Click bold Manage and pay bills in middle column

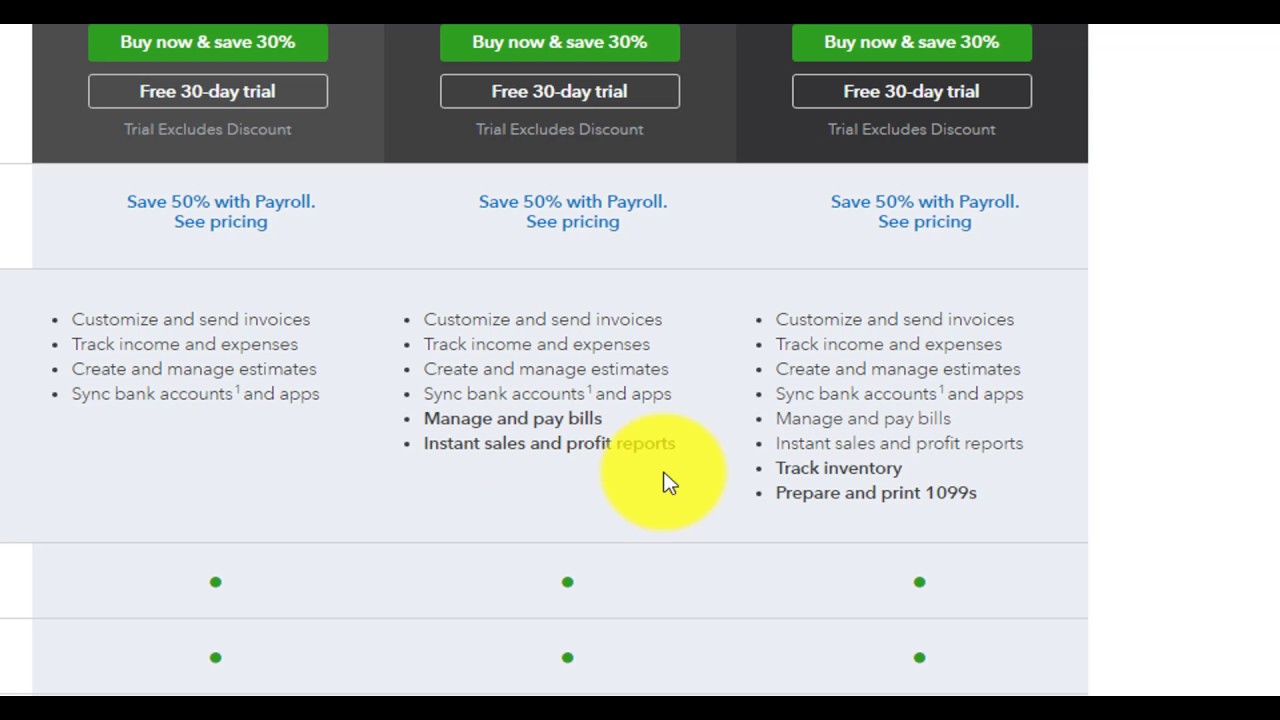click(512, 419)
